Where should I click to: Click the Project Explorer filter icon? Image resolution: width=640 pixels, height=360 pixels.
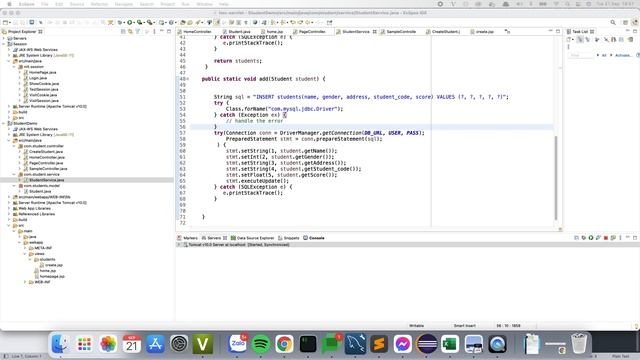point(138,31)
